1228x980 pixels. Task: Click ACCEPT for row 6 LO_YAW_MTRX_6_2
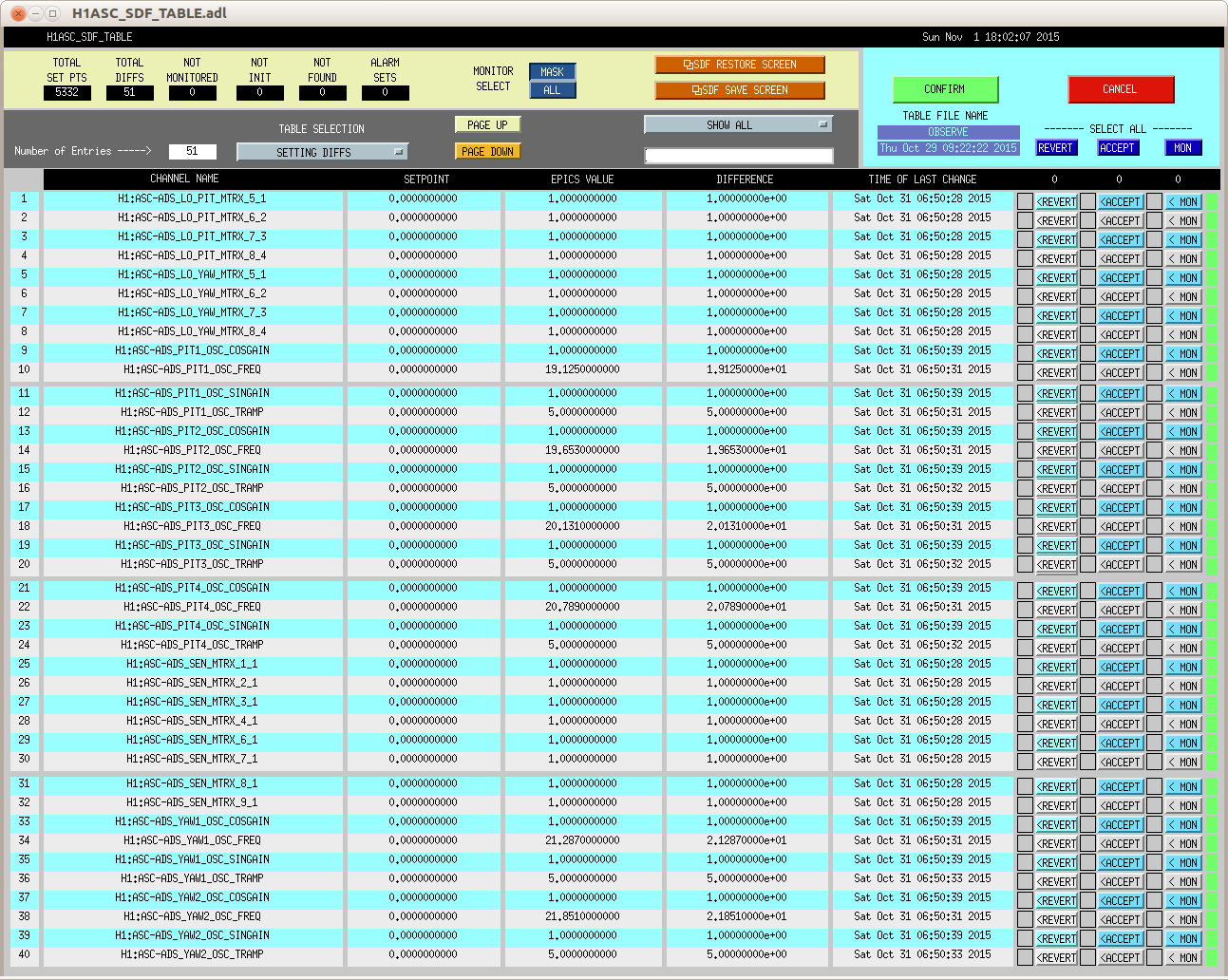(1121, 297)
